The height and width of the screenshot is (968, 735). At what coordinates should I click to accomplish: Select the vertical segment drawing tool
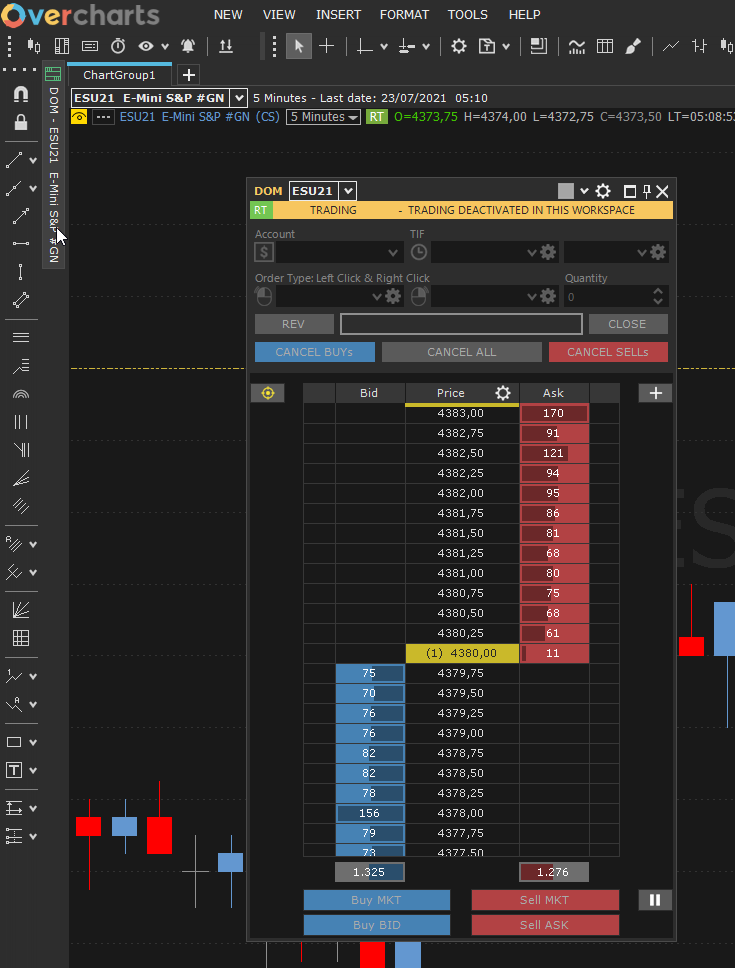pos(21,272)
